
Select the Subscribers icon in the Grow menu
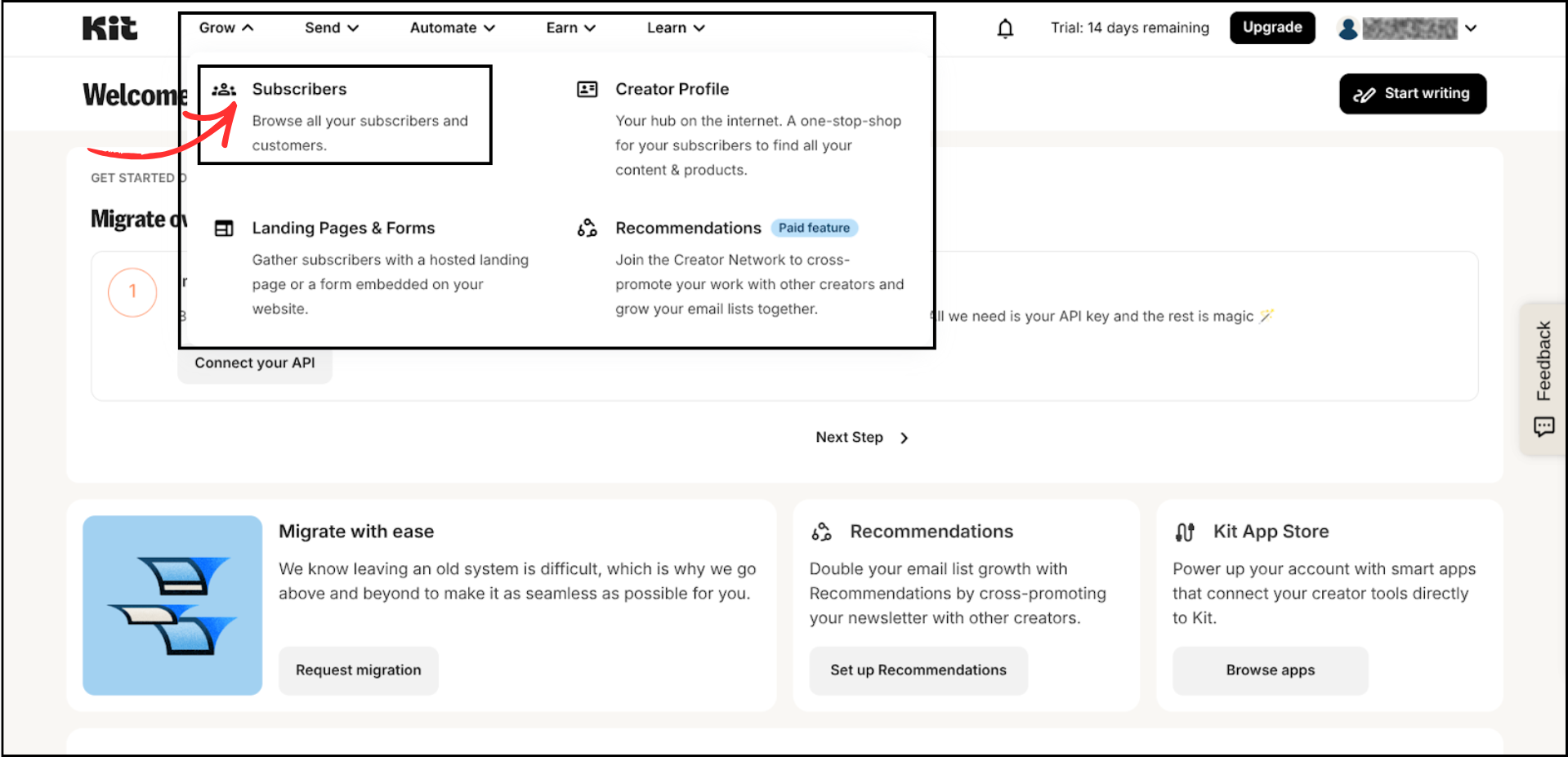pos(223,90)
